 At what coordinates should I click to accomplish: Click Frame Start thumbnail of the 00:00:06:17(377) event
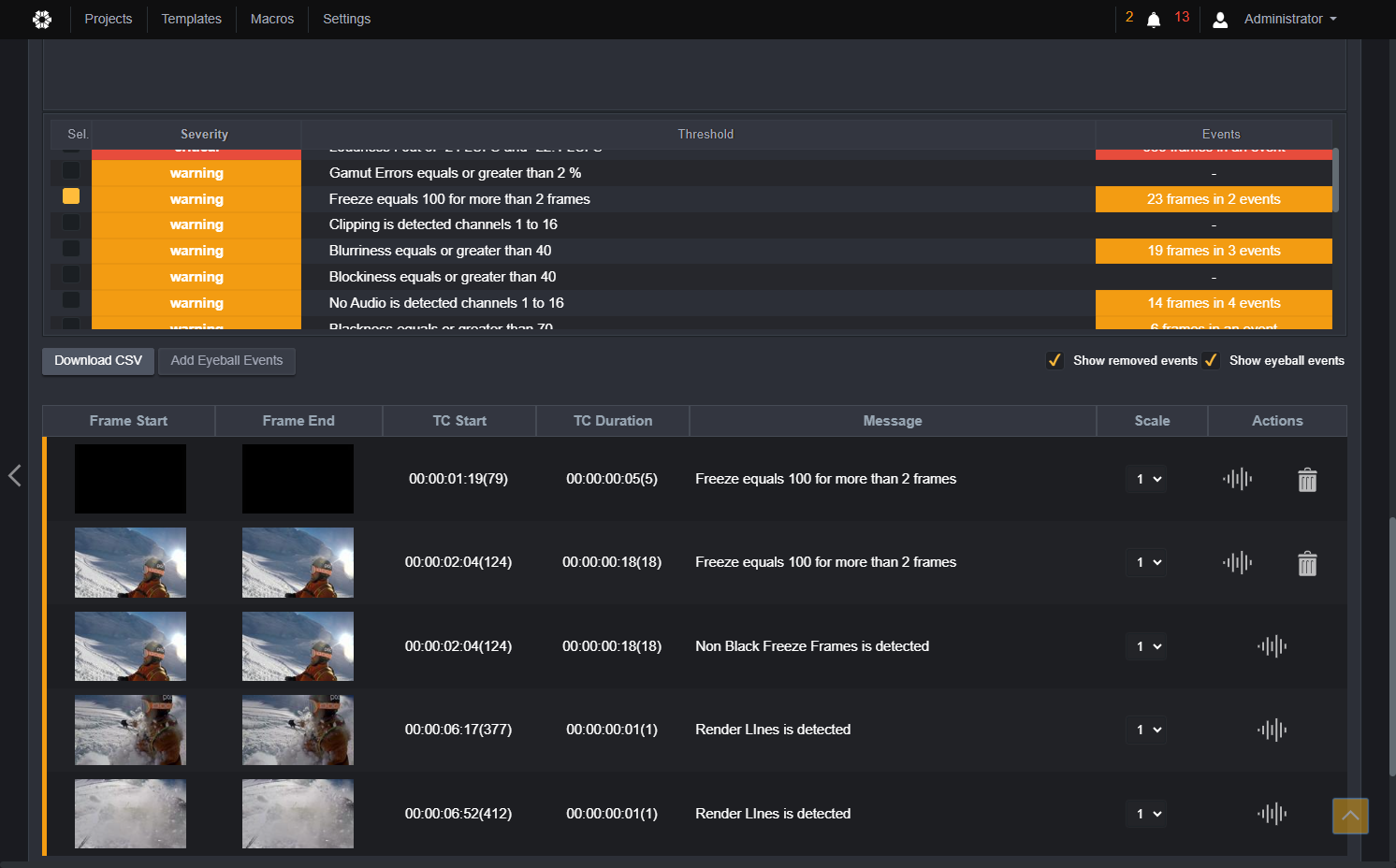[x=130, y=730]
